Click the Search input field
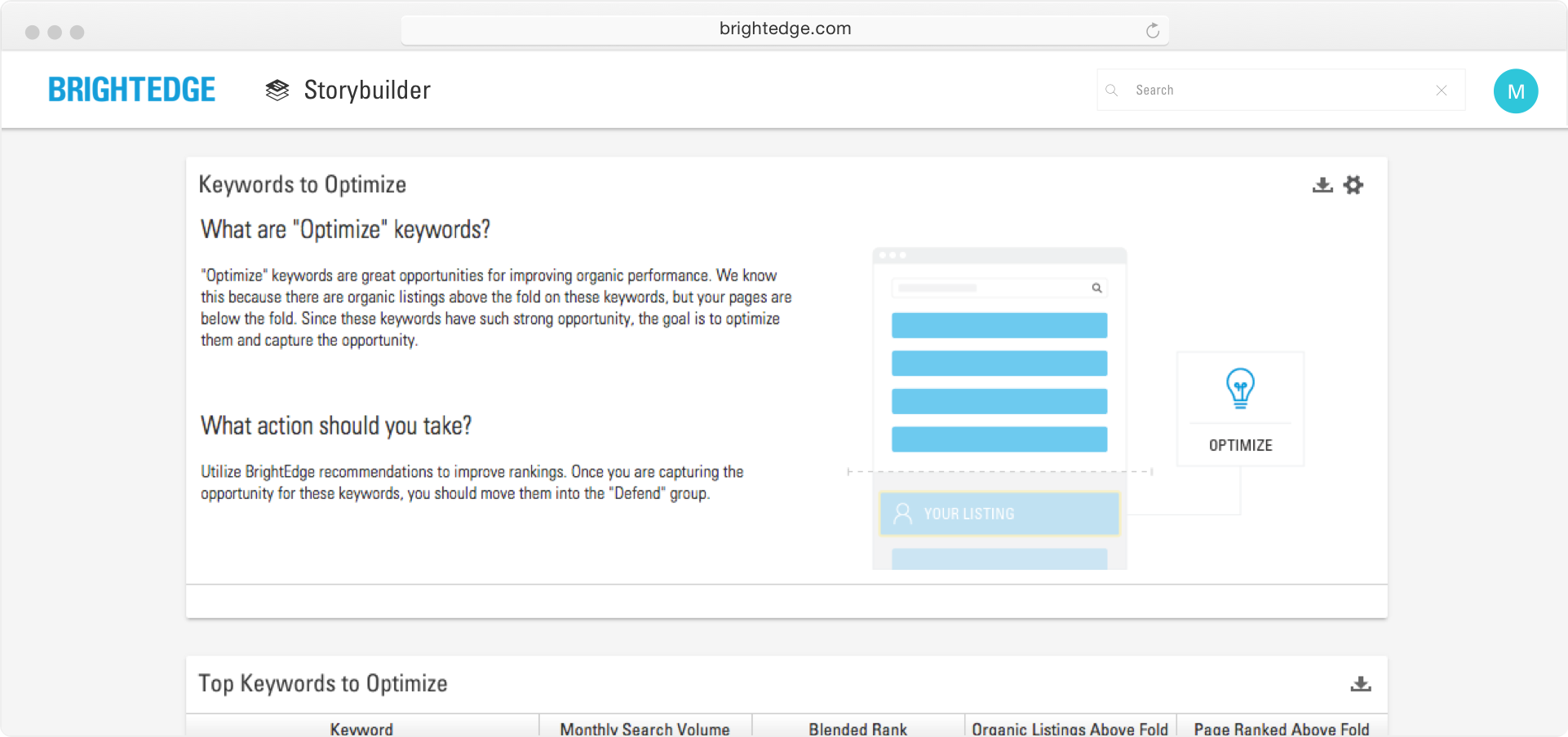Image resolution: width=1568 pixels, height=737 pixels. [x=1273, y=90]
